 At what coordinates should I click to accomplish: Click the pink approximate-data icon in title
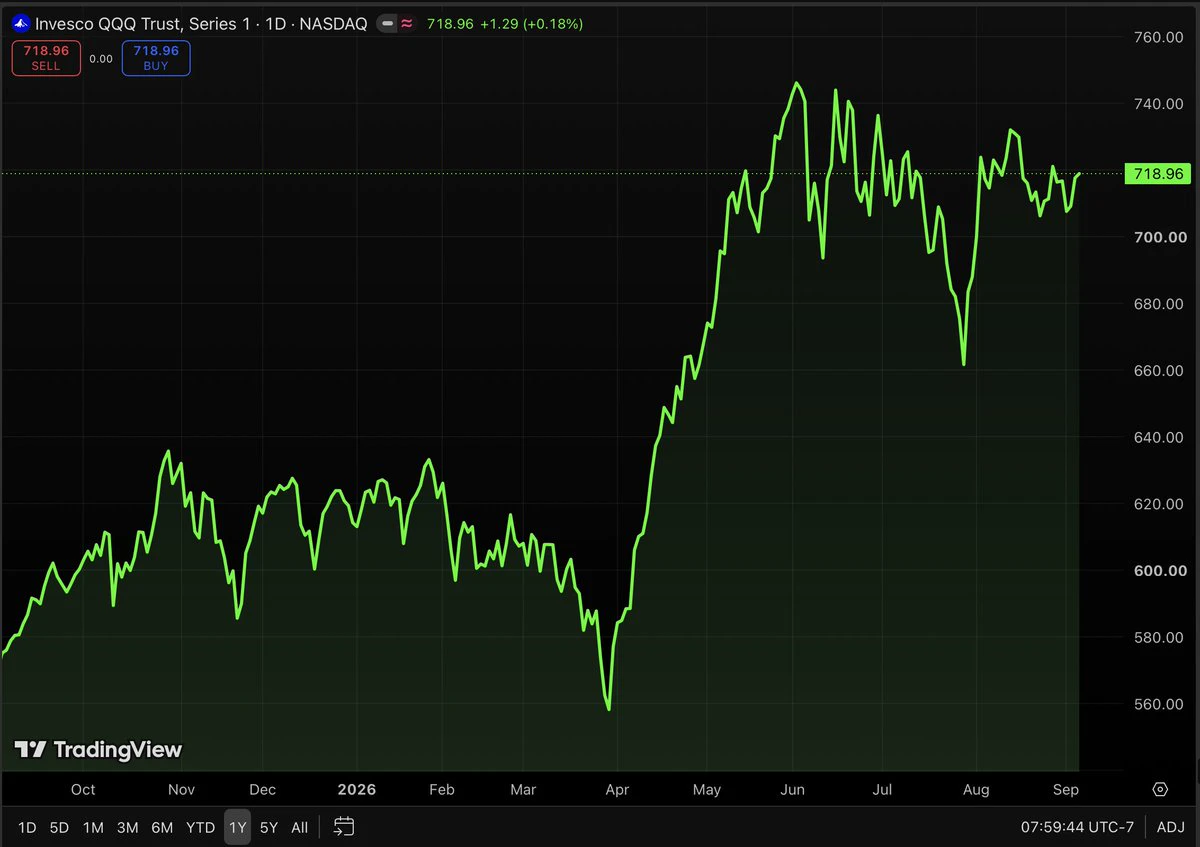[x=407, y=23]
